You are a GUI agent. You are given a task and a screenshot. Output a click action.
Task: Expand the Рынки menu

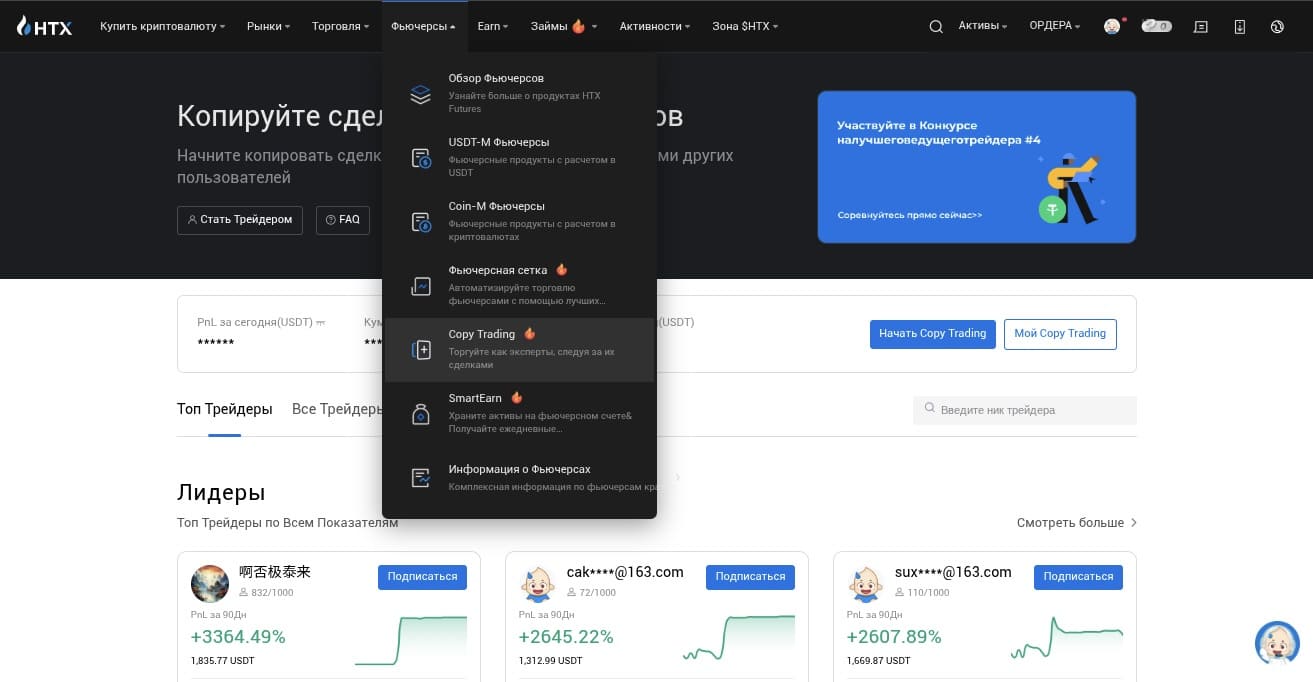coord(268,26)
